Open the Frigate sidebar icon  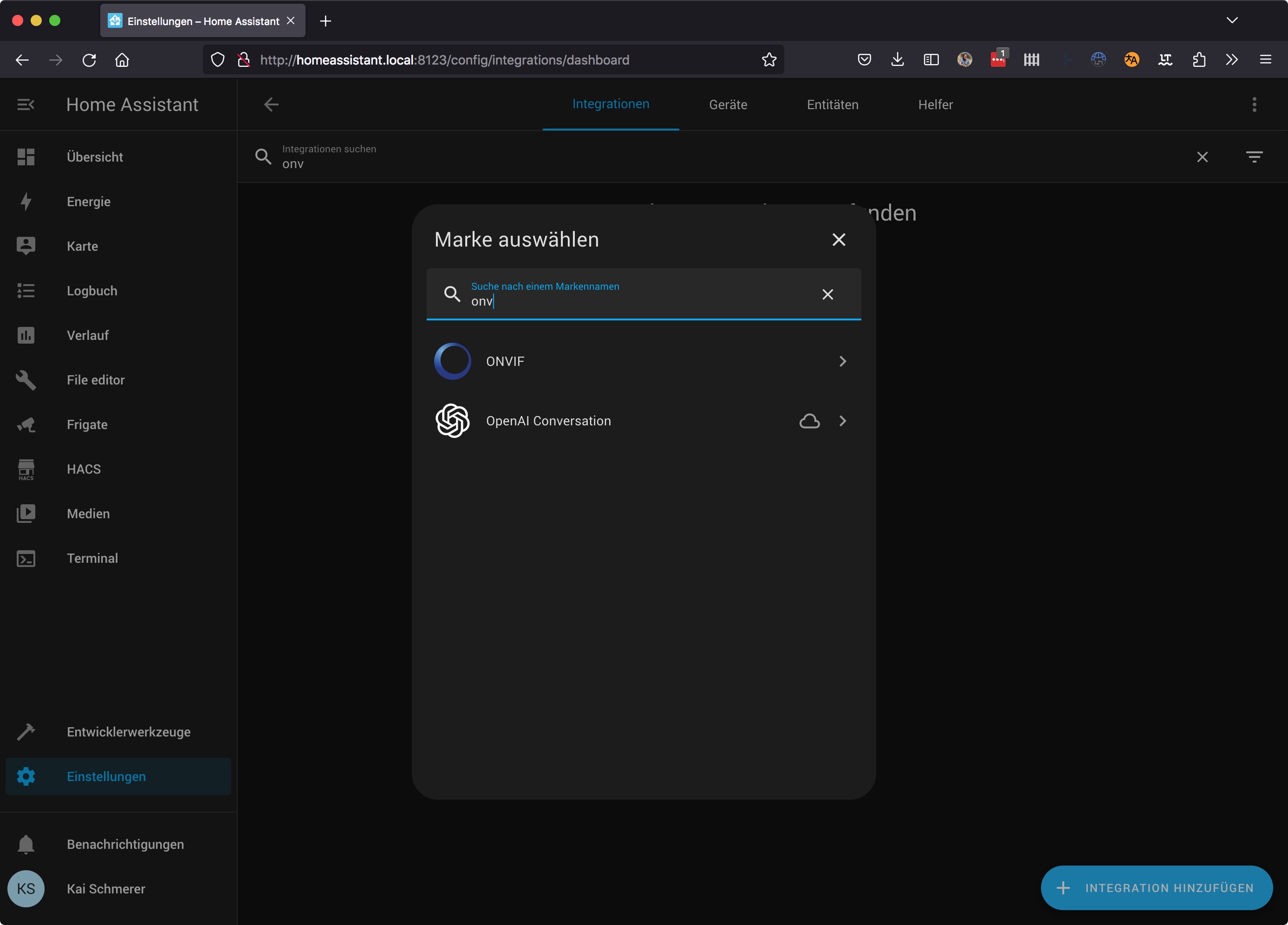coord(26,425)
